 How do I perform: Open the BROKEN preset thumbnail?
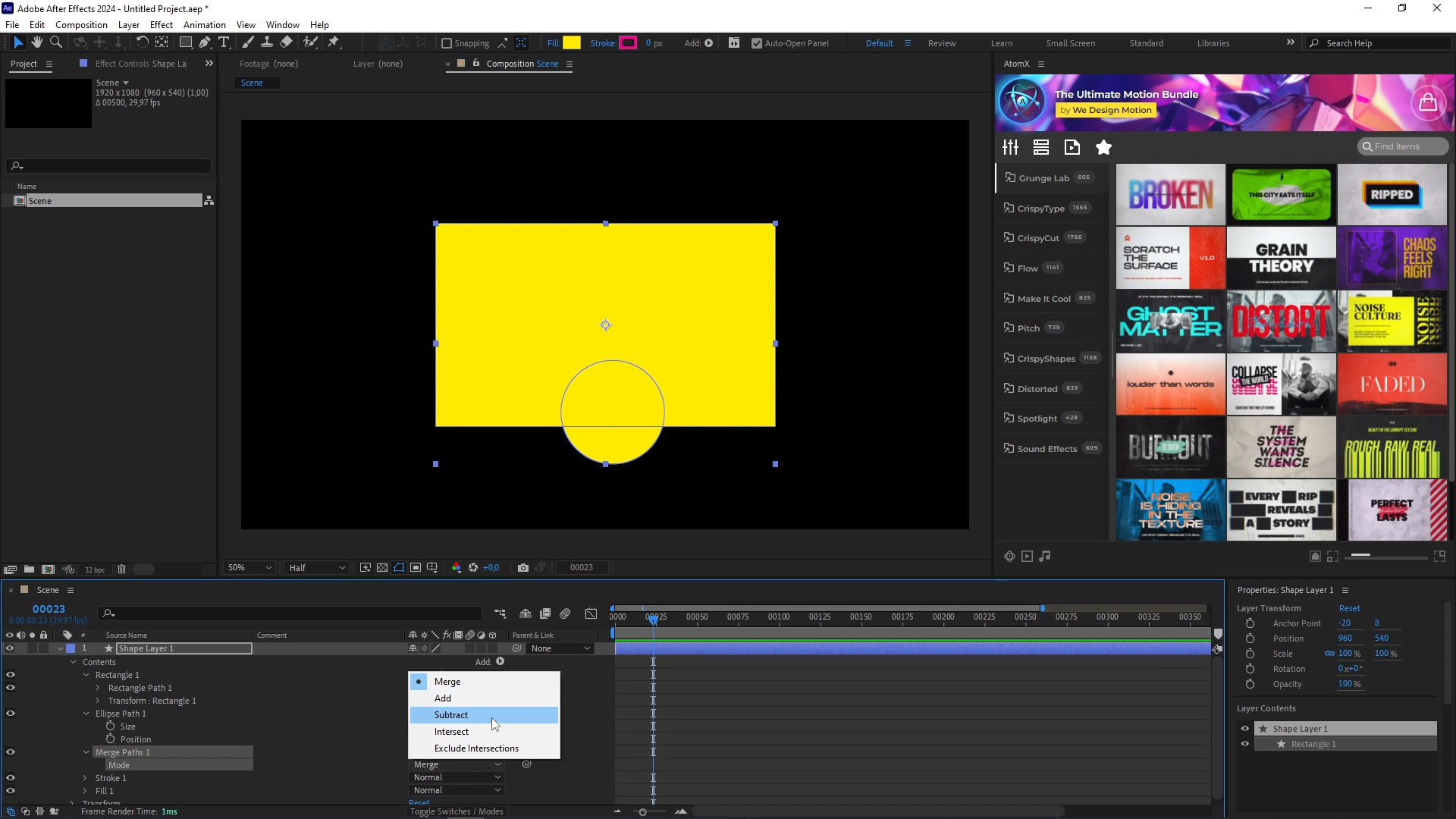[1170, 195]
